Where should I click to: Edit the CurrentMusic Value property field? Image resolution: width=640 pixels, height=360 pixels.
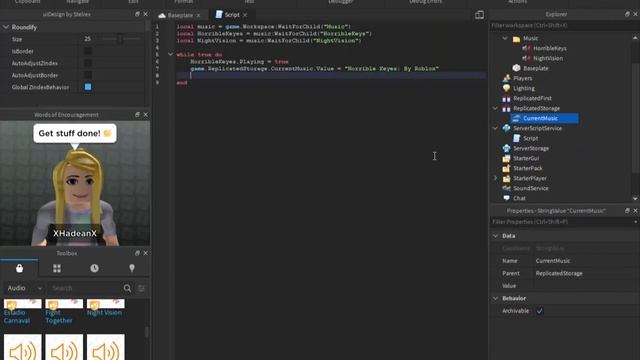(x=585, y=286)
